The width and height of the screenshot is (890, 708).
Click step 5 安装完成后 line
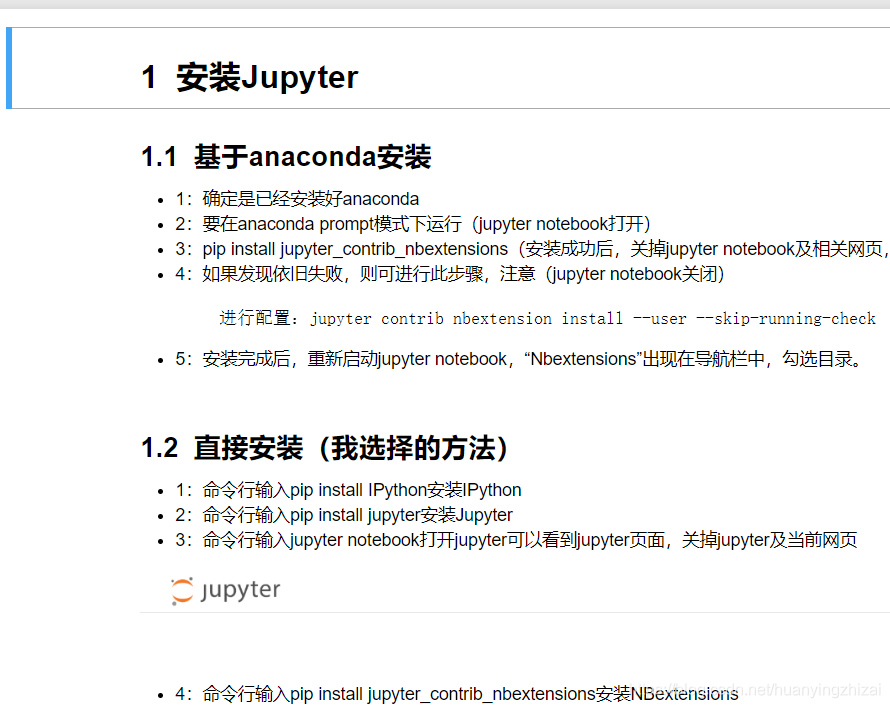tap(519, 359)
